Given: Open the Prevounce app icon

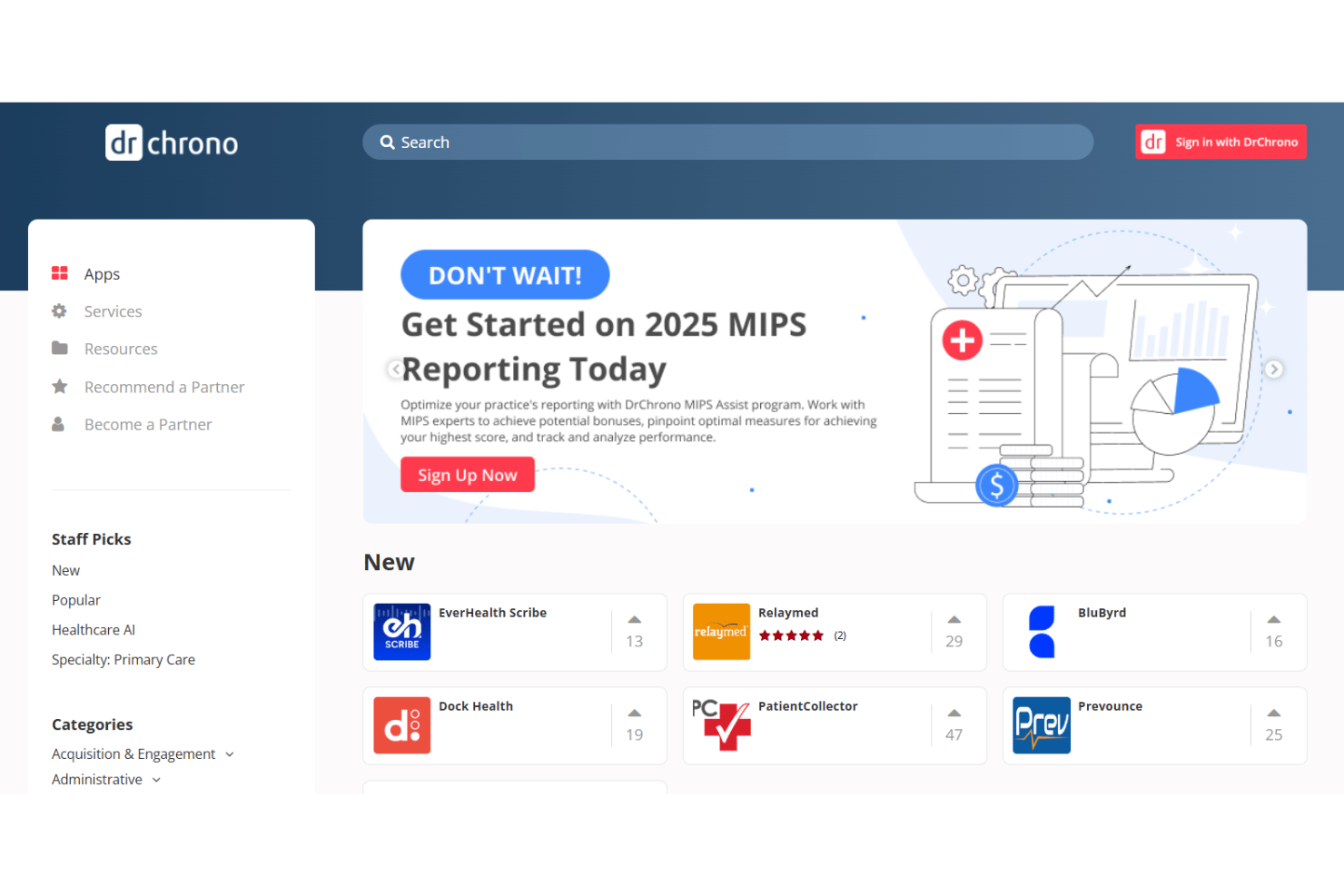Looking at the screenshot, I should (x=1042, y=725).
